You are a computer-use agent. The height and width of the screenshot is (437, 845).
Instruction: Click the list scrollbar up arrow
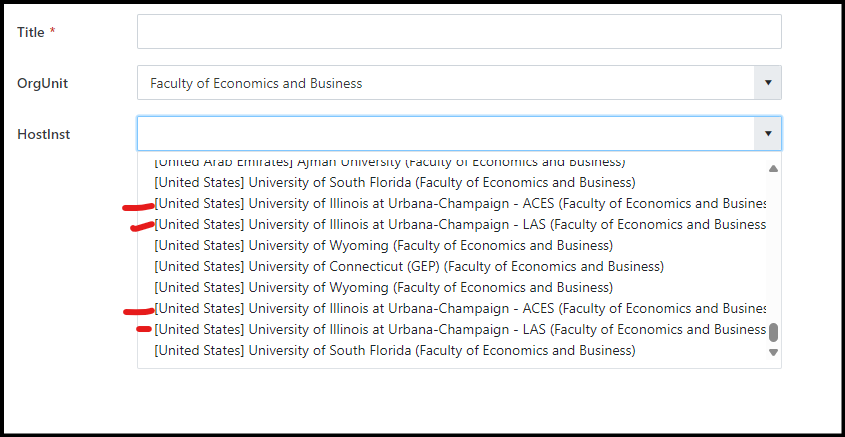(773, 169)
